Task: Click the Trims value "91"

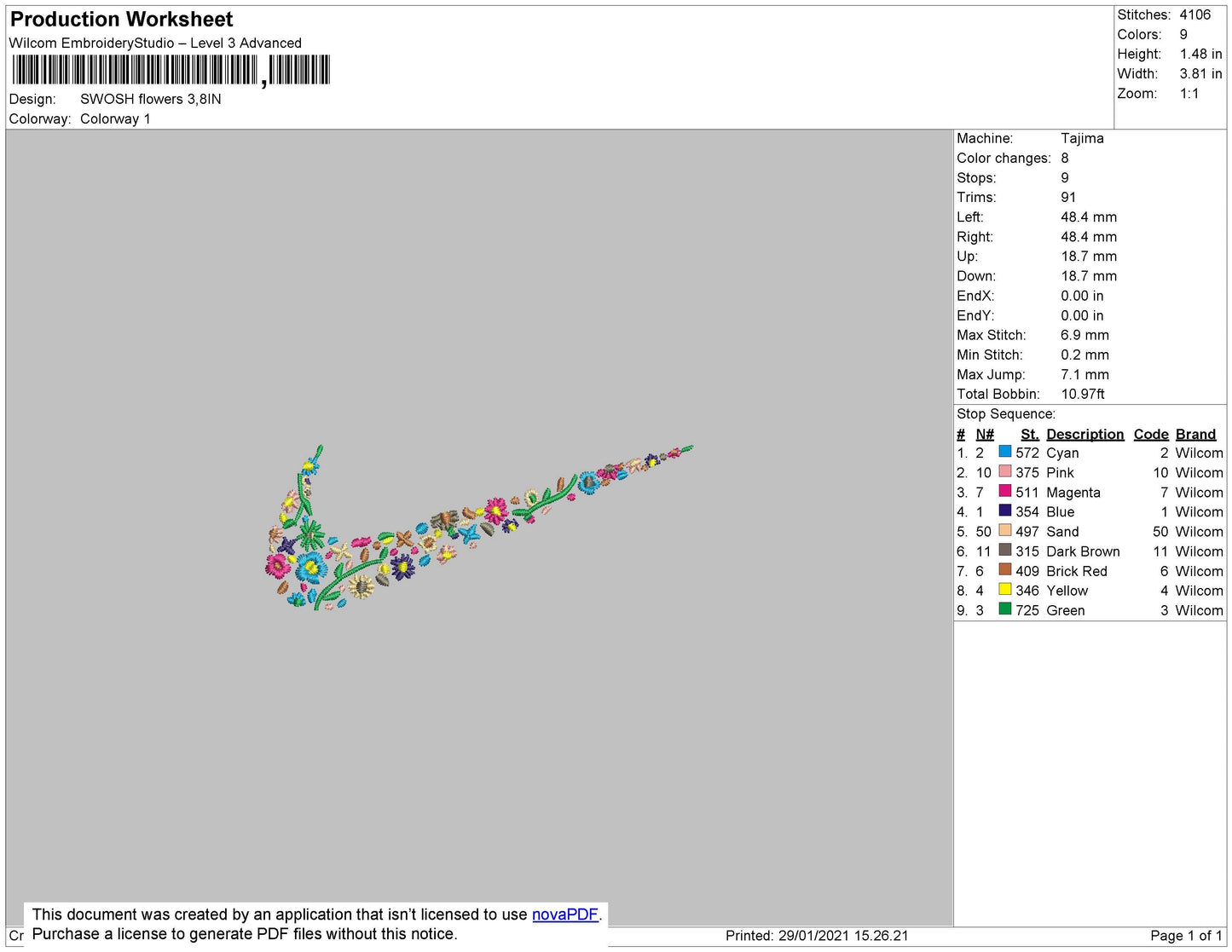Action: pyautogui.click(x=1069, y=198)
